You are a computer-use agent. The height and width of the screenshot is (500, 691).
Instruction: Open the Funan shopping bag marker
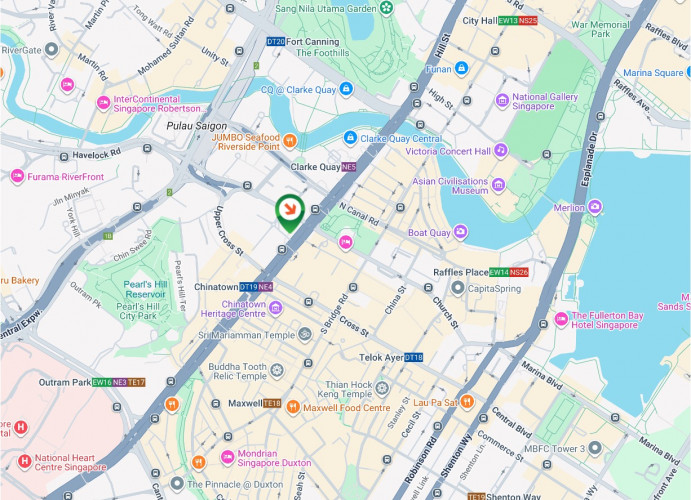tap(461, 69)
